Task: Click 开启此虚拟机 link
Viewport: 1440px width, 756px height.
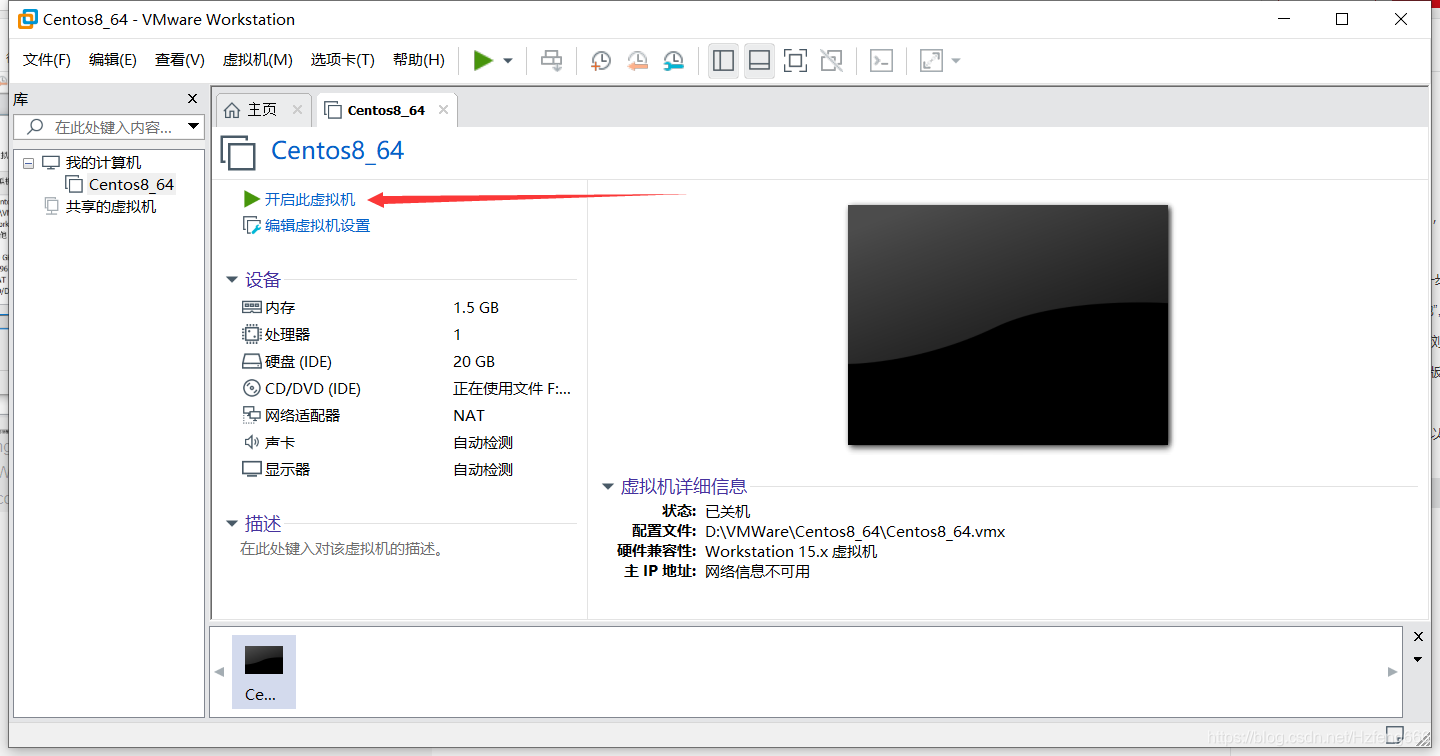Action: pyautogui.click(x=310, y=199)
